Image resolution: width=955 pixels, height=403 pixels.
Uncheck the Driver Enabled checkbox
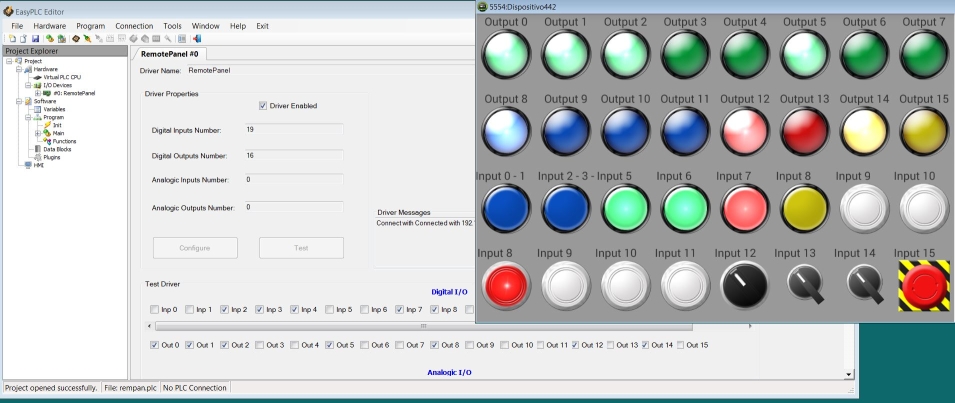(263, 105)
